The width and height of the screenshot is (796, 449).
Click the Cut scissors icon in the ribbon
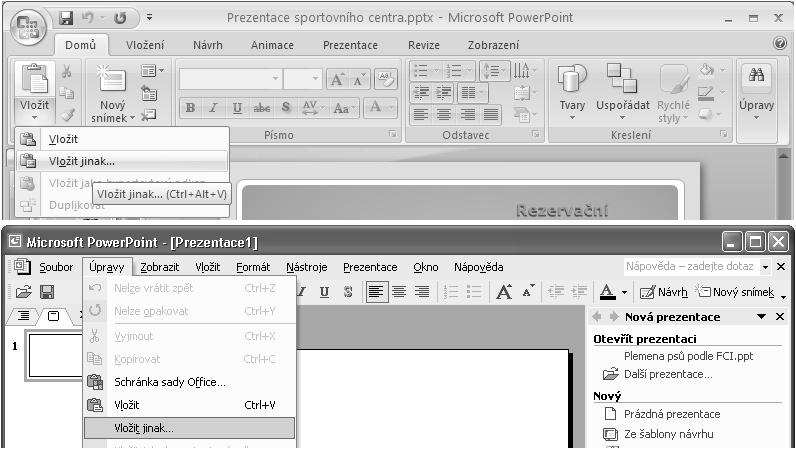point(67,71)
